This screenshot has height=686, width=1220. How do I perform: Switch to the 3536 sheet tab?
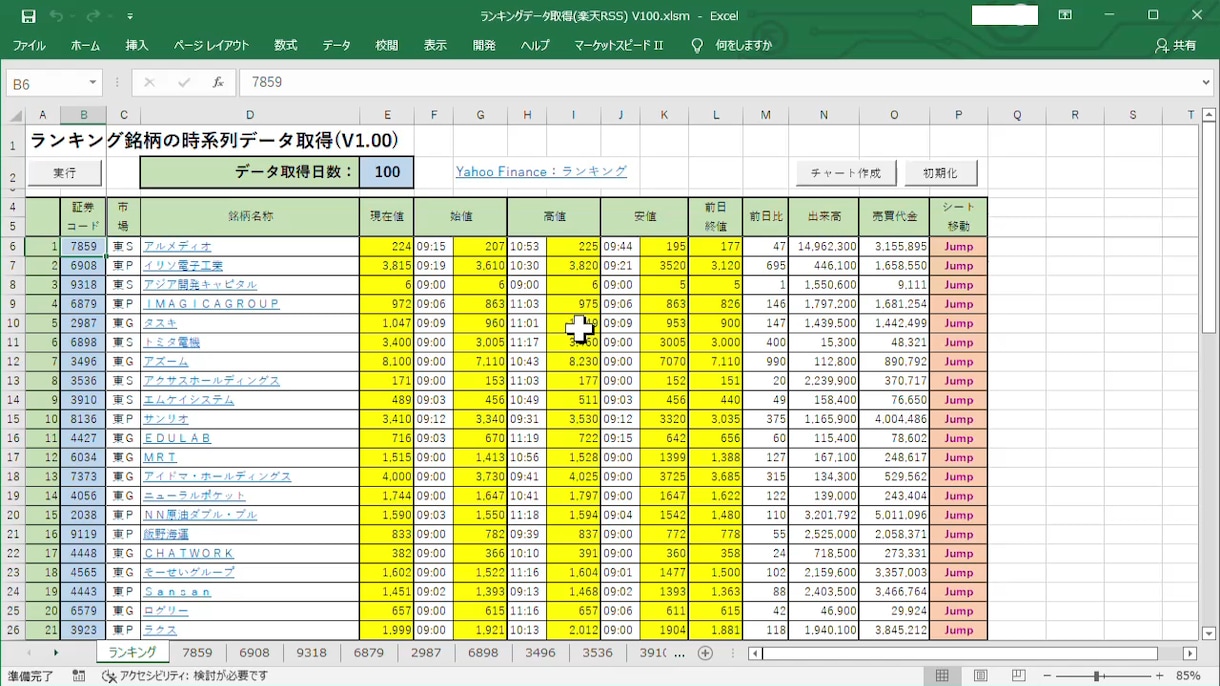pyautogui.click(x=597, y=653)
